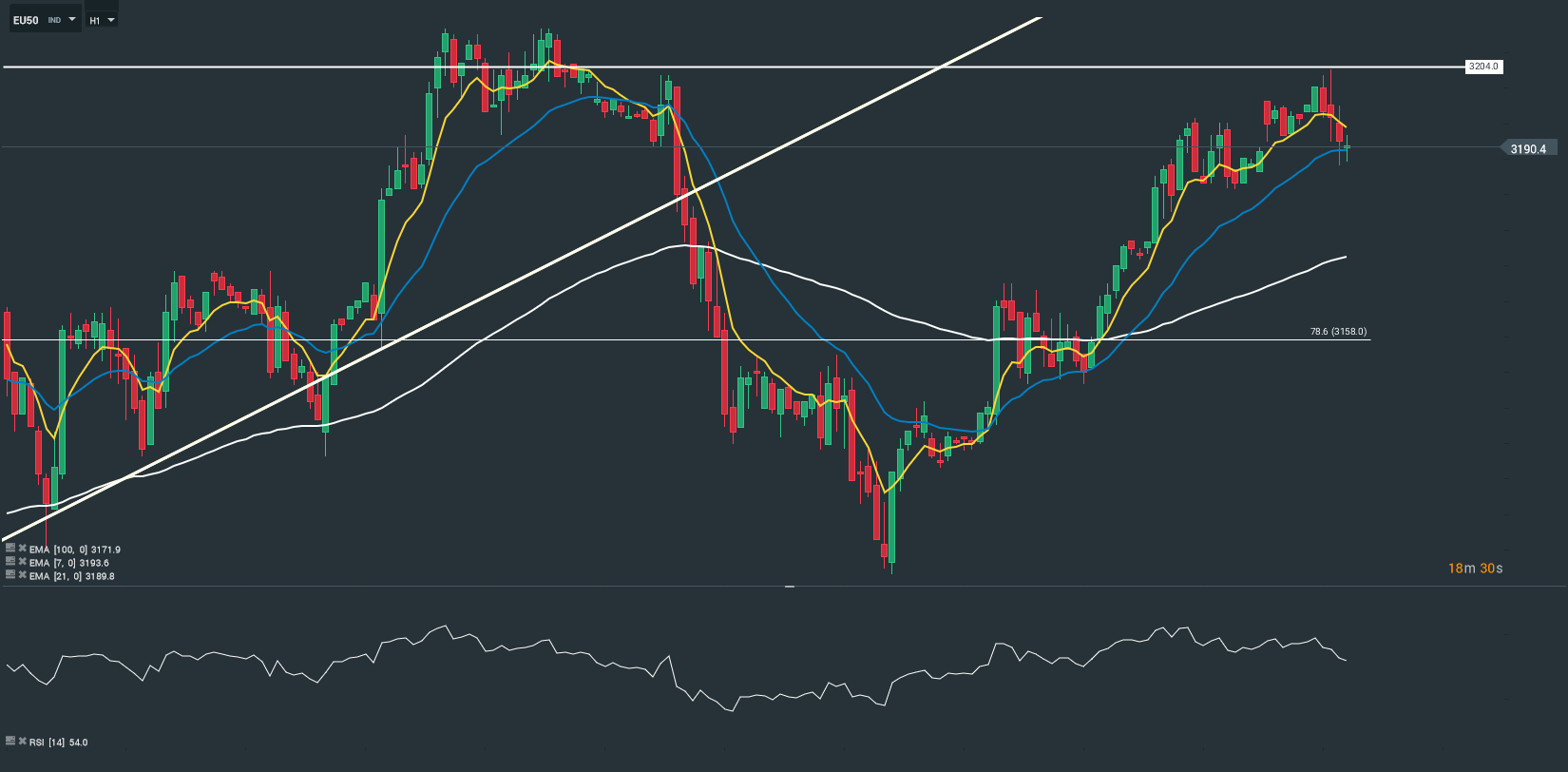This screenshot has height=772, width=1568.
Task: Select the 3204.0 horizontal line price label
Action: click(1482, 67)
